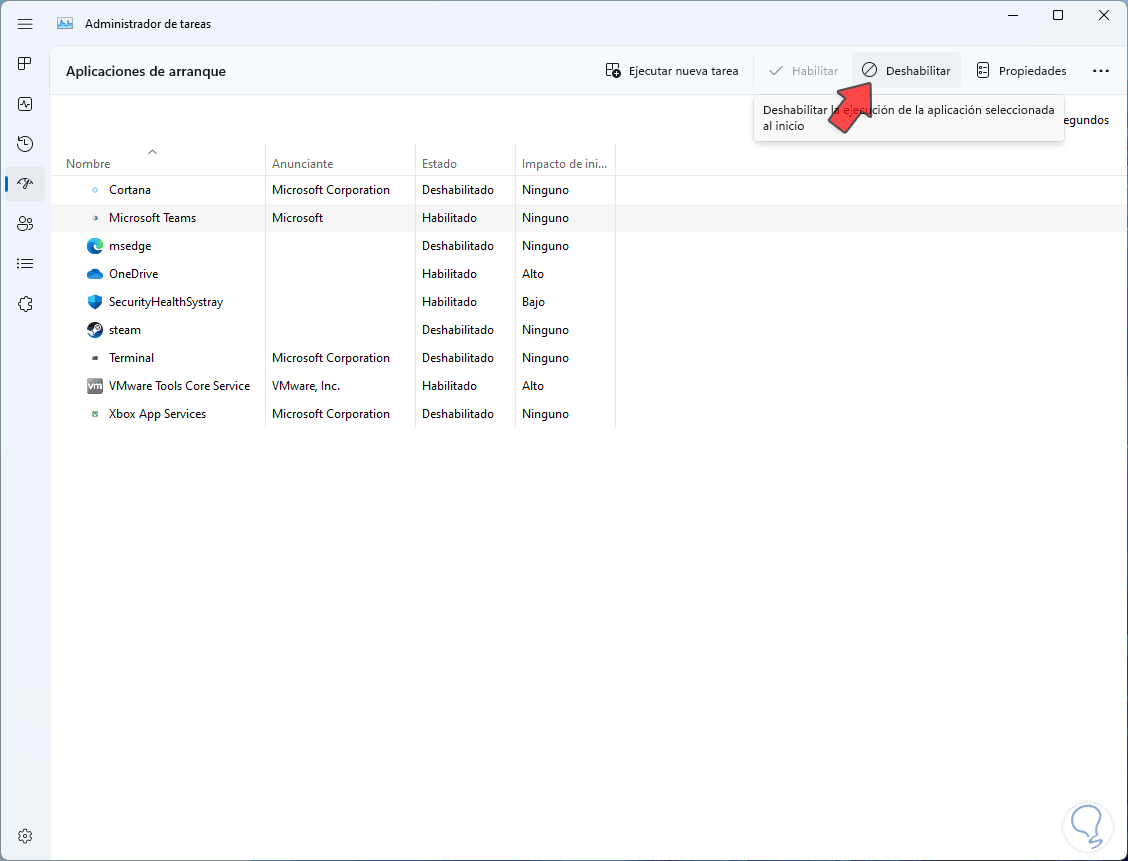The image size is (1128, 861).
Task: Click the Aplicaciones de arranque heading
Action: pyautogui.click(x=146, y=71)
